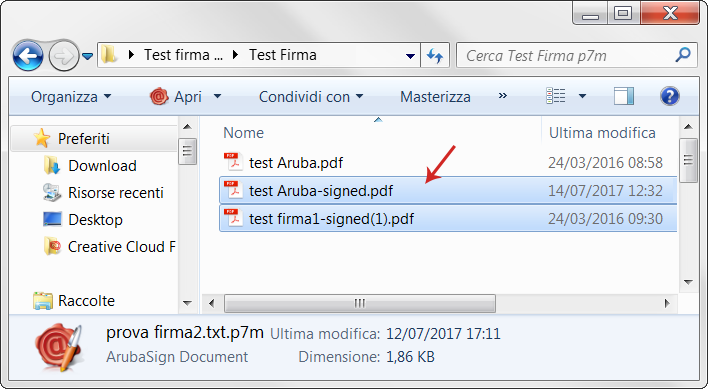Click the ArubaSign document icon in details pane
Screen dimensions: 708x389
60,347
